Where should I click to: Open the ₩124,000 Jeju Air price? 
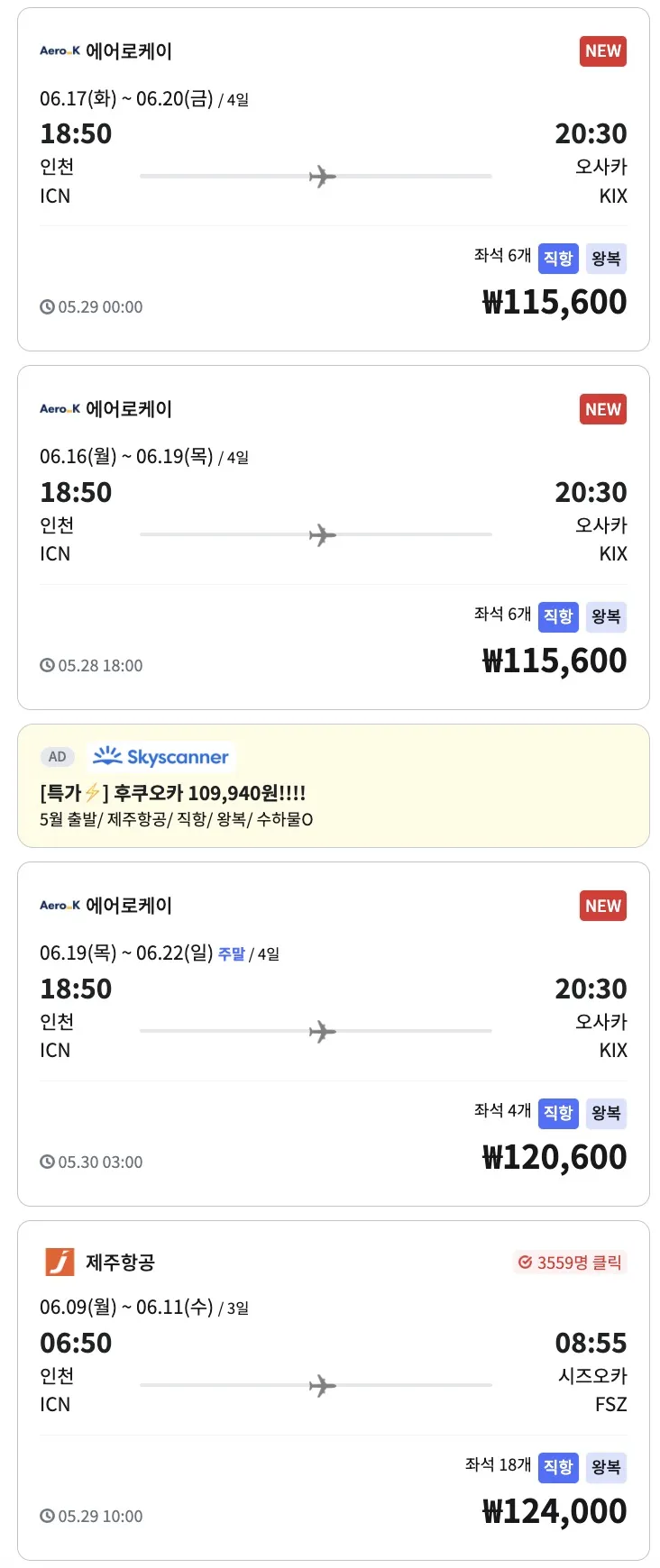[x=555, y=1511]
